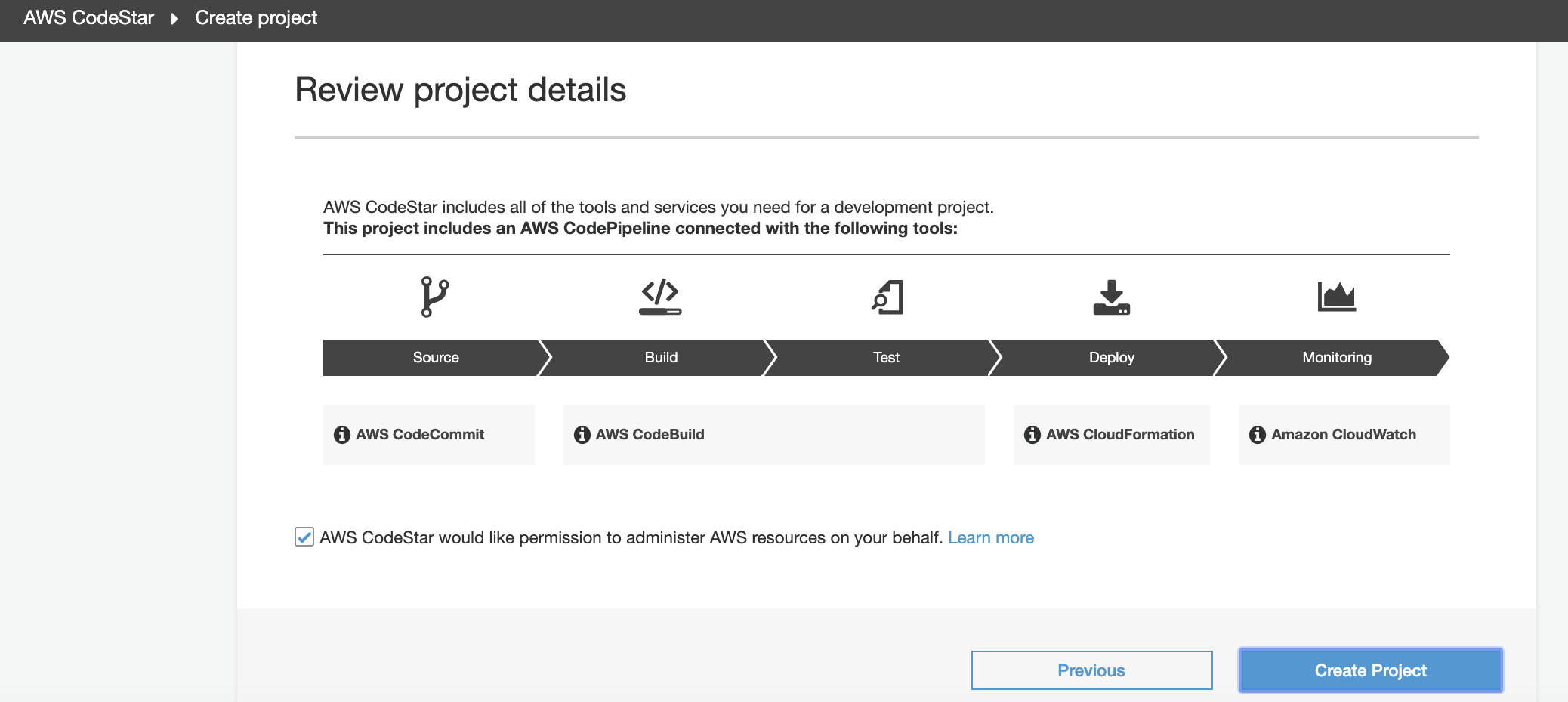Screen dimensions: 1568x702
Task: Click the AWS CodeCommit label
Action: click(420, 434)
